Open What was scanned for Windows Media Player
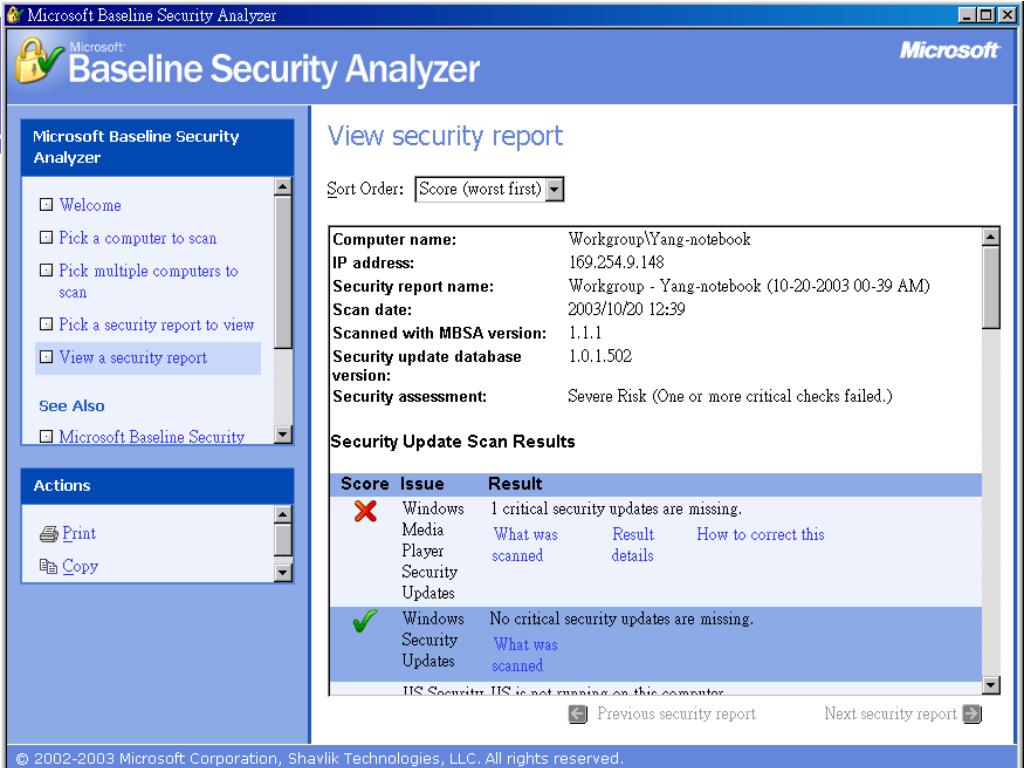The height and width of the screenshot is (768, 1024). 525,545
